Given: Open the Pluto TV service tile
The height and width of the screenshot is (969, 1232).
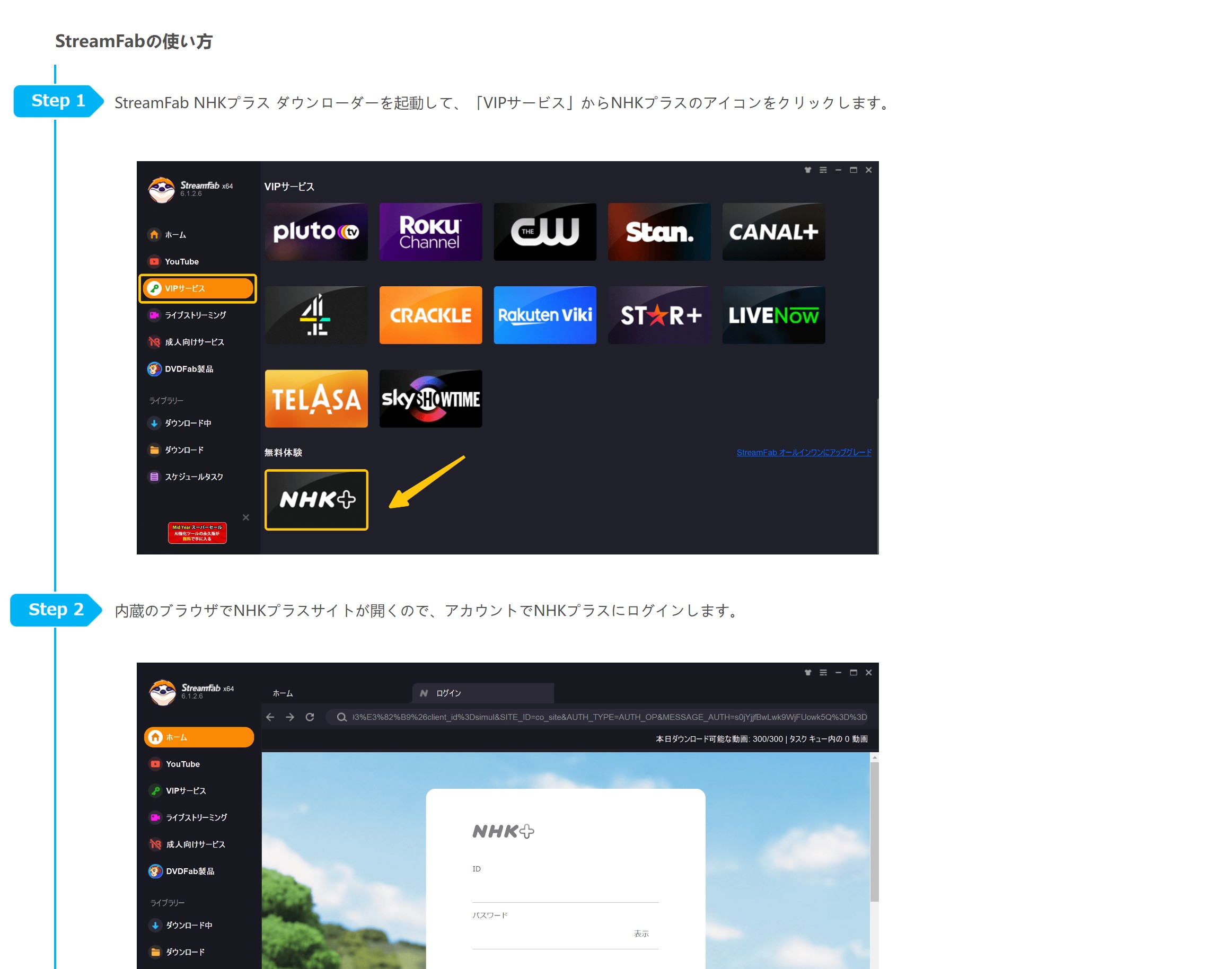Looking at the screenshot, I should pos(316,232).
